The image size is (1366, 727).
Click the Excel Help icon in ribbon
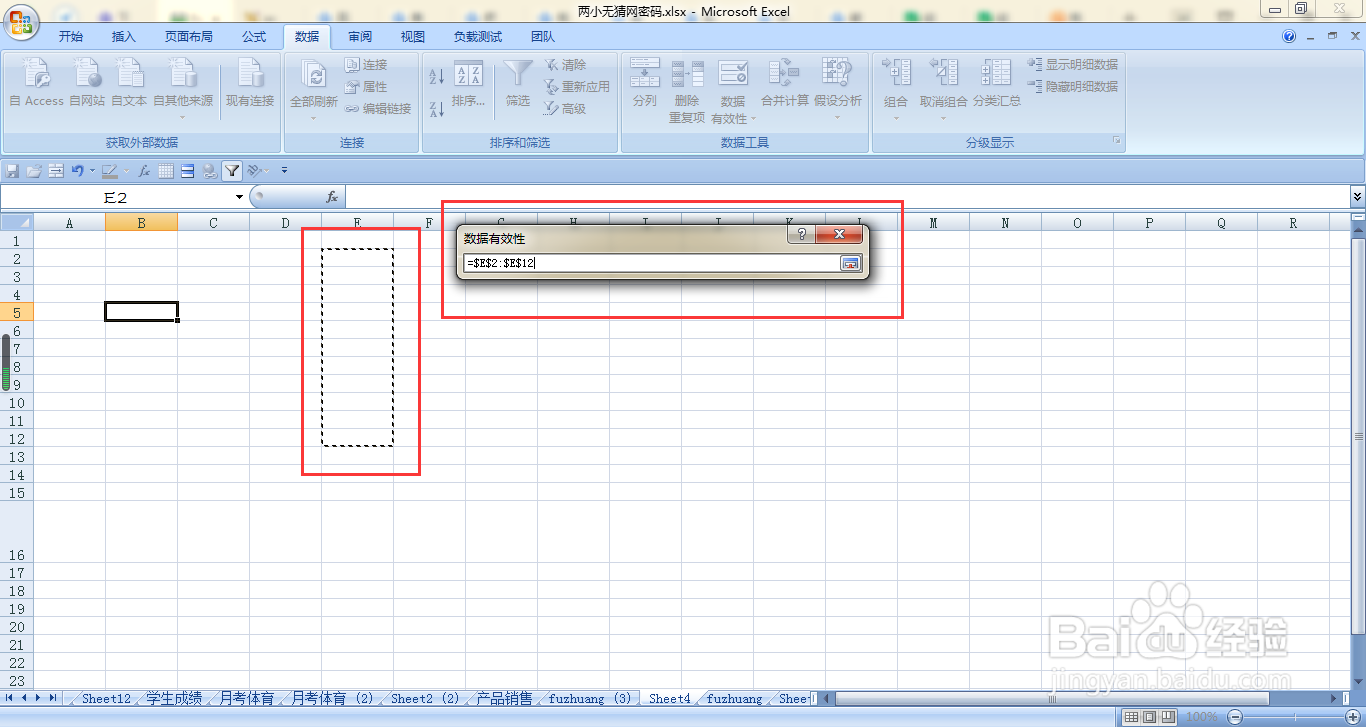coord(1289,36)
